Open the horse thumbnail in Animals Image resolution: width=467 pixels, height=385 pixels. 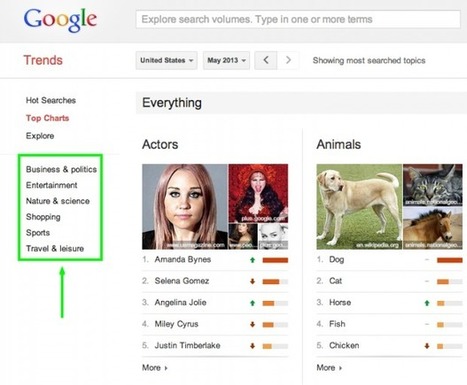[x=433, y=228]
